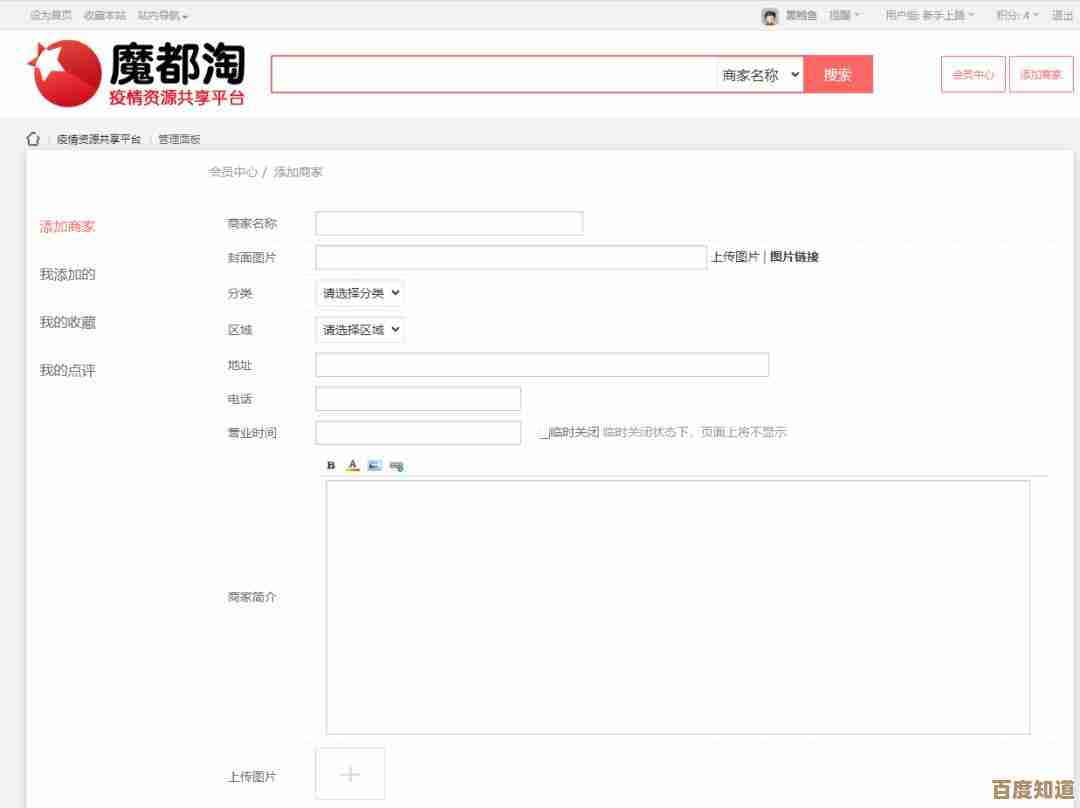The width and height of the screenshot is (1080, 808).
Task: Expand the 商家名称 search type dropdown
Action: point(756,74)
